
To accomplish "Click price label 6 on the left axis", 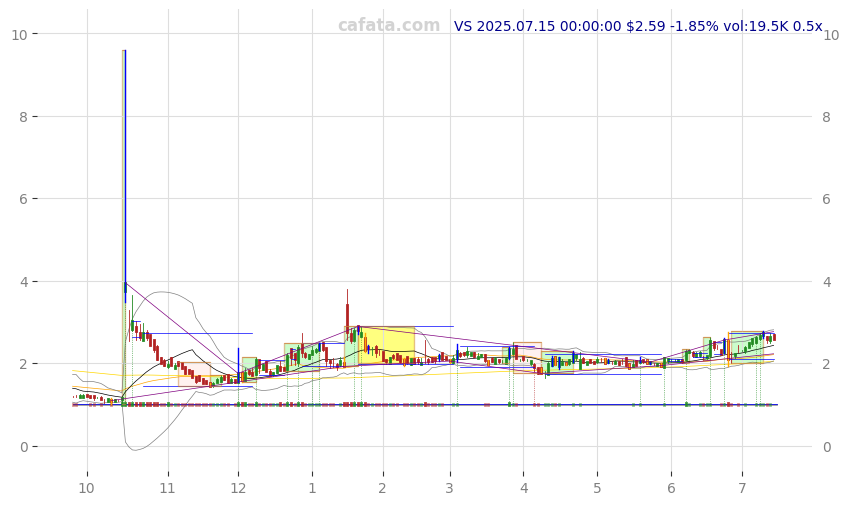I will click(x=23, y=199).
